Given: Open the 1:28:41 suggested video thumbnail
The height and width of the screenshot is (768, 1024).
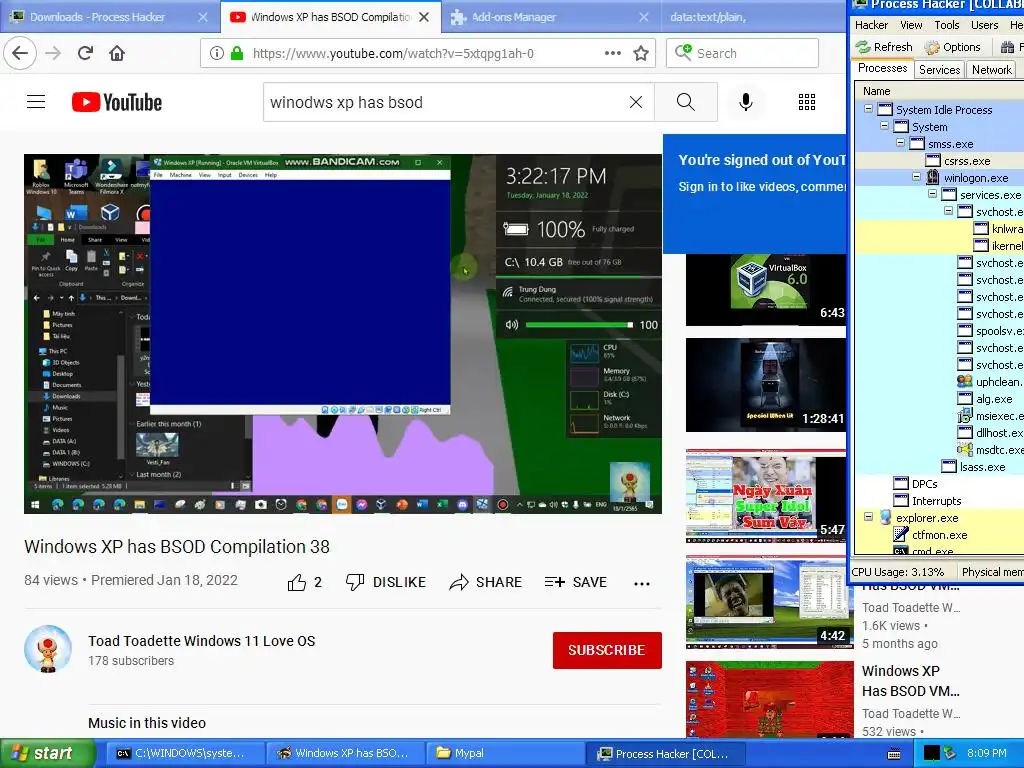Looking at the screenshot, I should click(x=766, y=385).
